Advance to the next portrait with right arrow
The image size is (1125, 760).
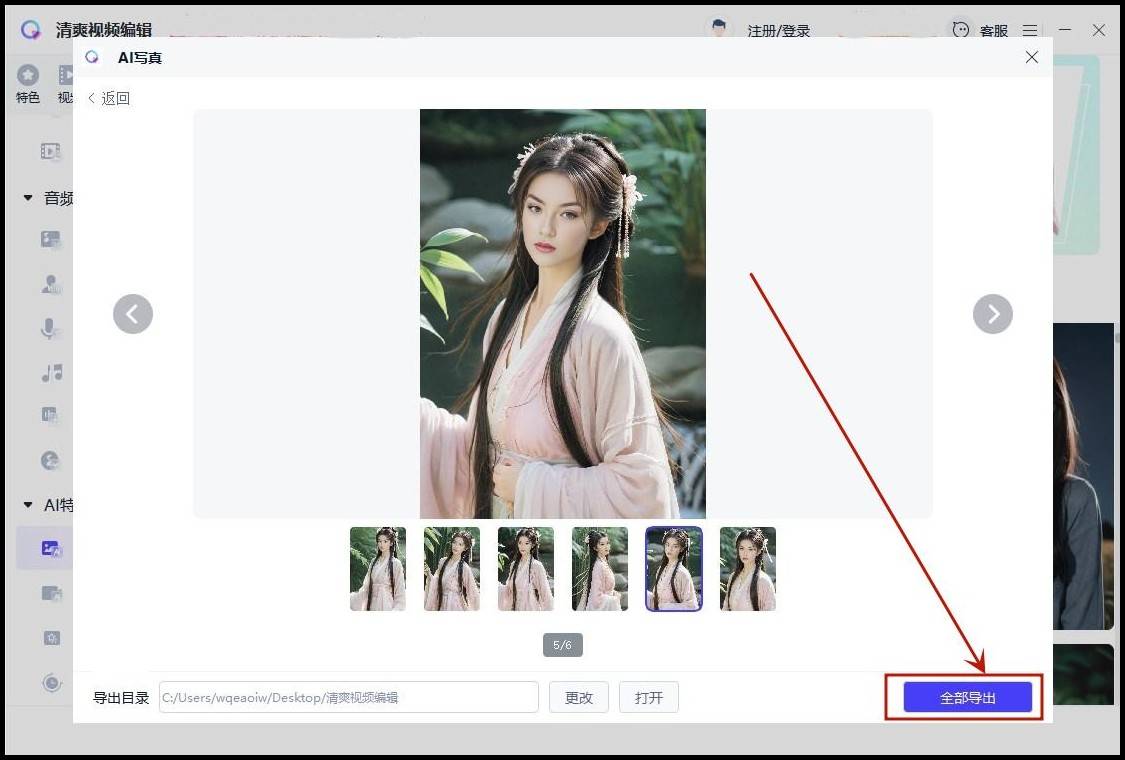click(992, 314)
